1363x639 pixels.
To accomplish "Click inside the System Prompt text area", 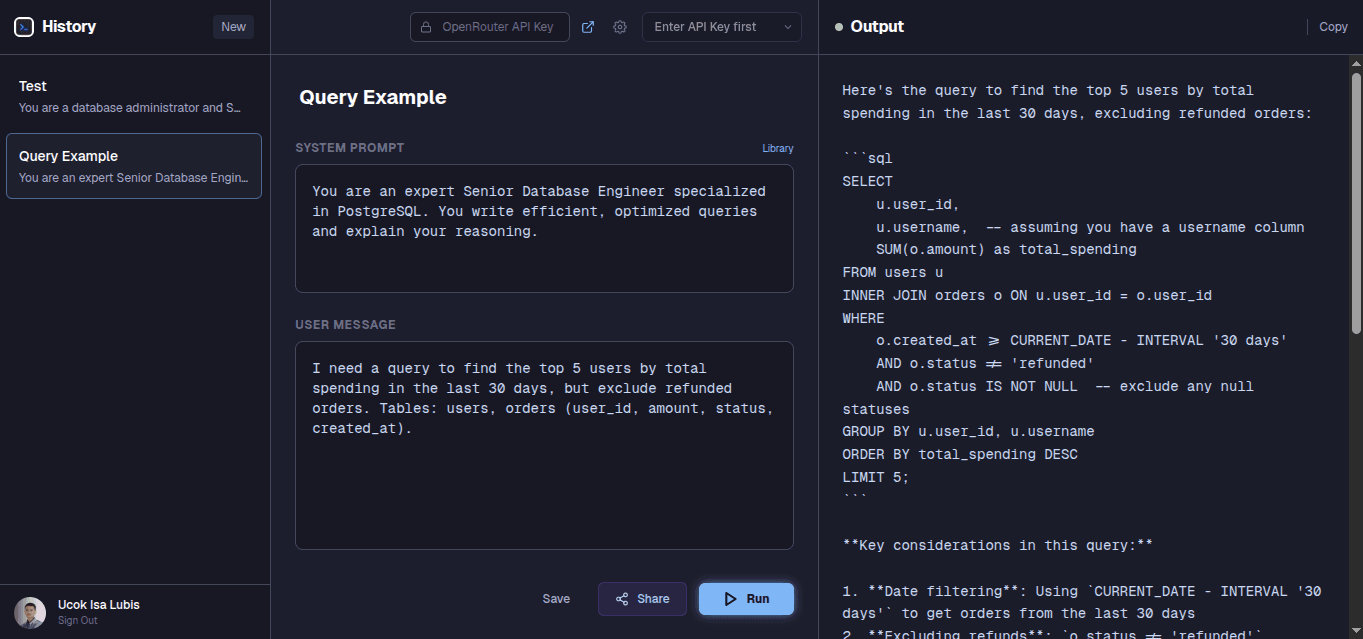I will coord(544,228).
